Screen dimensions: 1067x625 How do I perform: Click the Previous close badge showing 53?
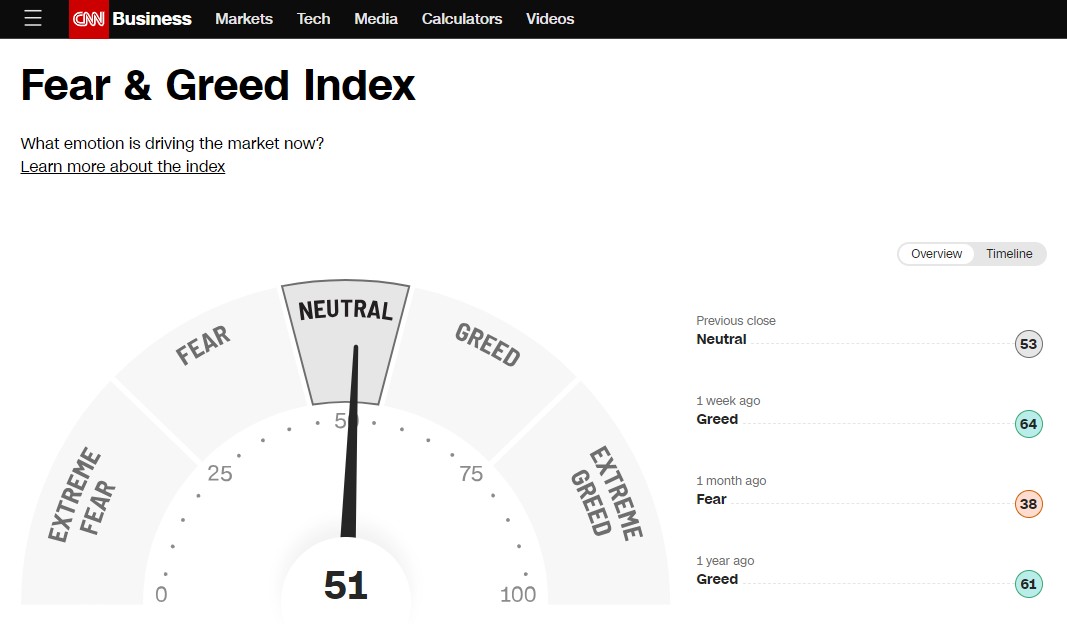tap(1028, 344)
